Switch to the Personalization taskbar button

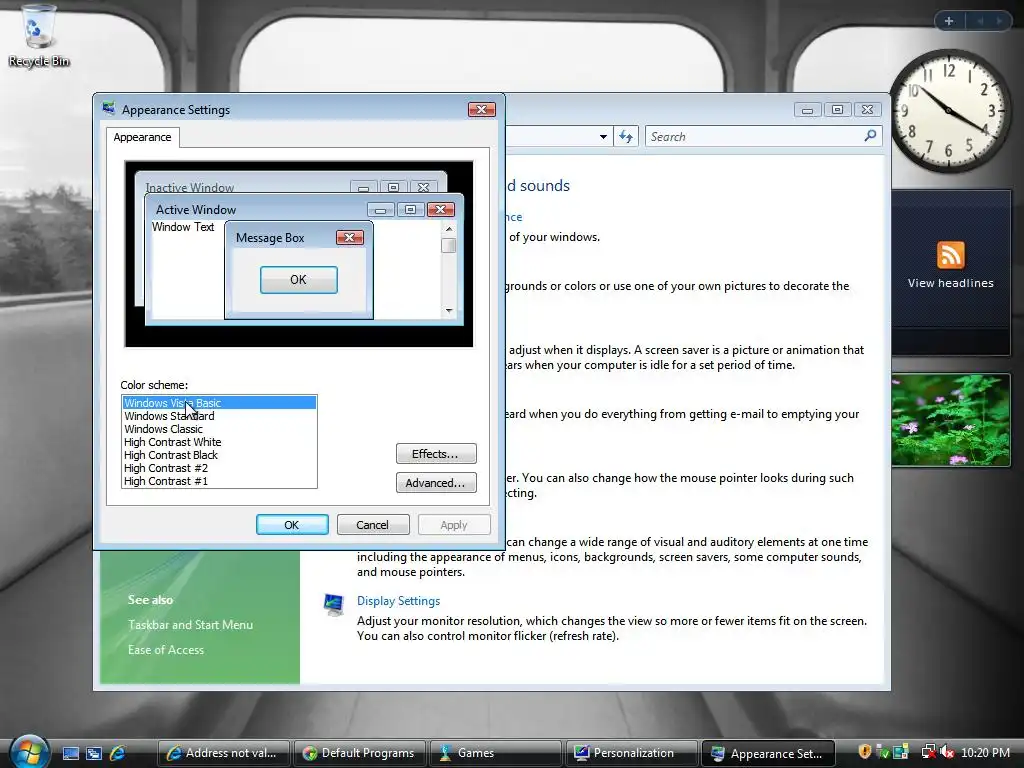pos(632,753)
